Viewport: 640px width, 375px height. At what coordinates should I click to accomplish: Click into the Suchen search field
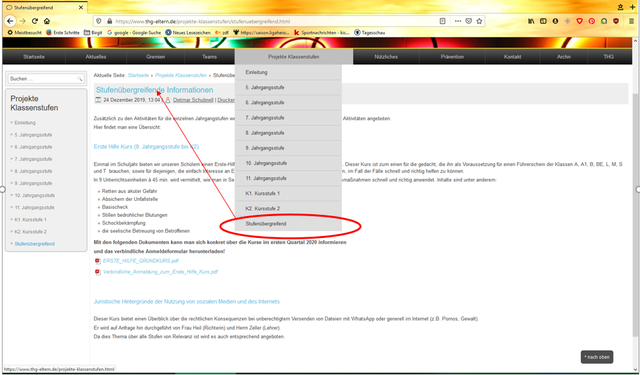[x=43, y=79]
